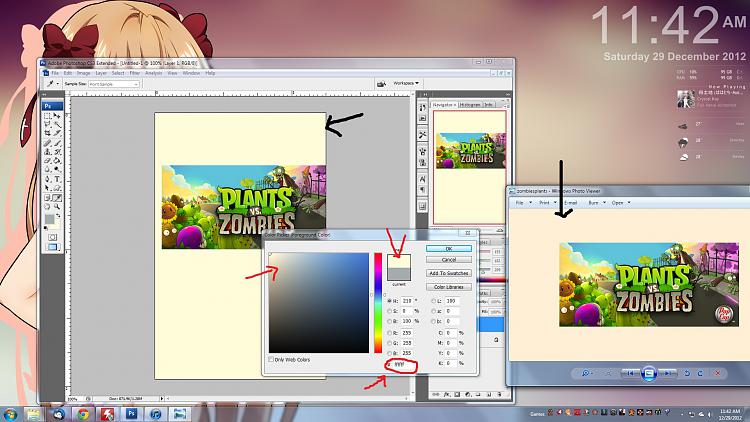This screenshot has height=422, width=750.
Task: Select the Crop tool
Action: click(x=47, y=133)
